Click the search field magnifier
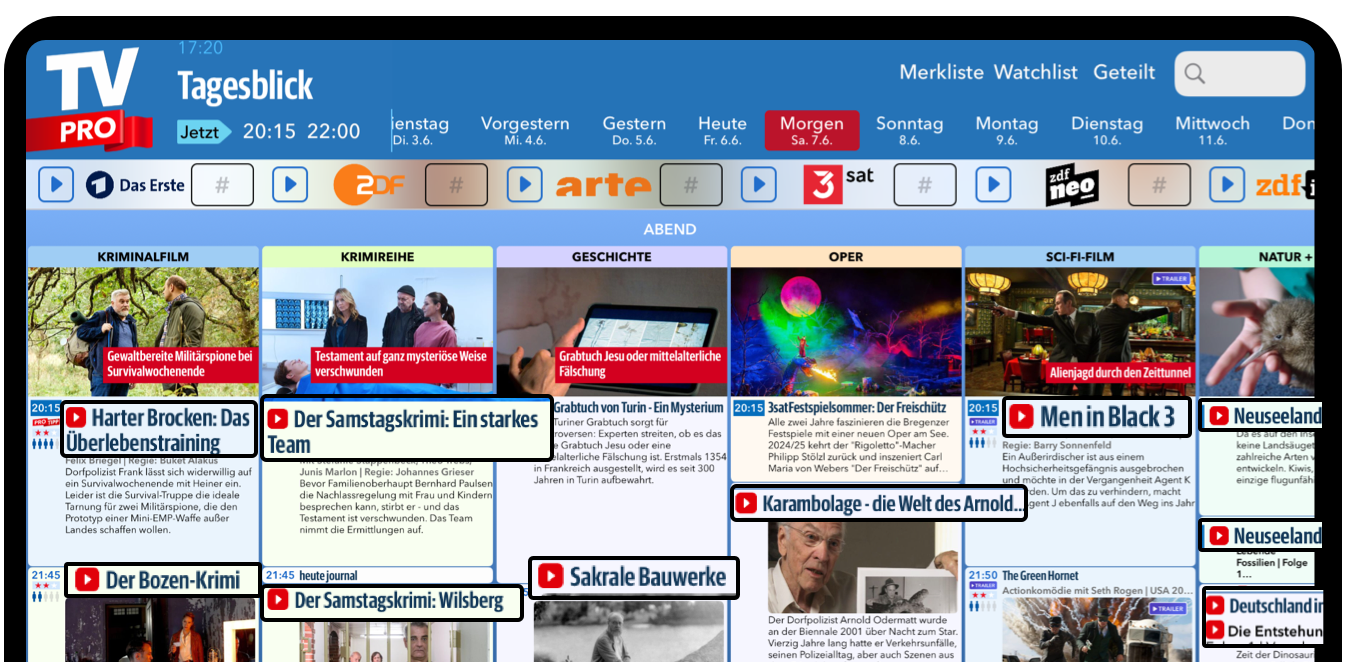The image size is (1368, 662). [1193, 73]
